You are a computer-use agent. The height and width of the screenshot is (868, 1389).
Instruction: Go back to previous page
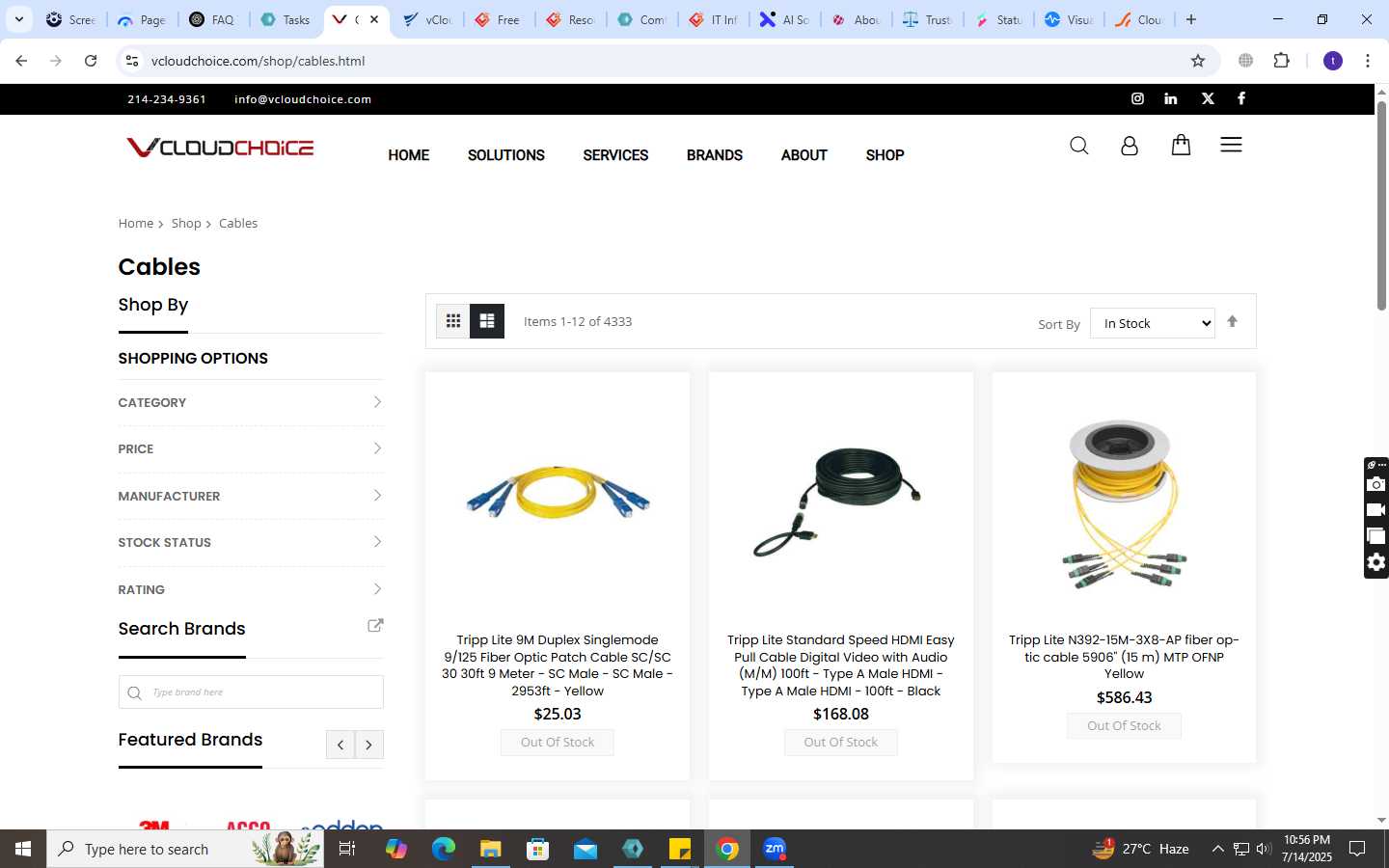tap(21, 61)
